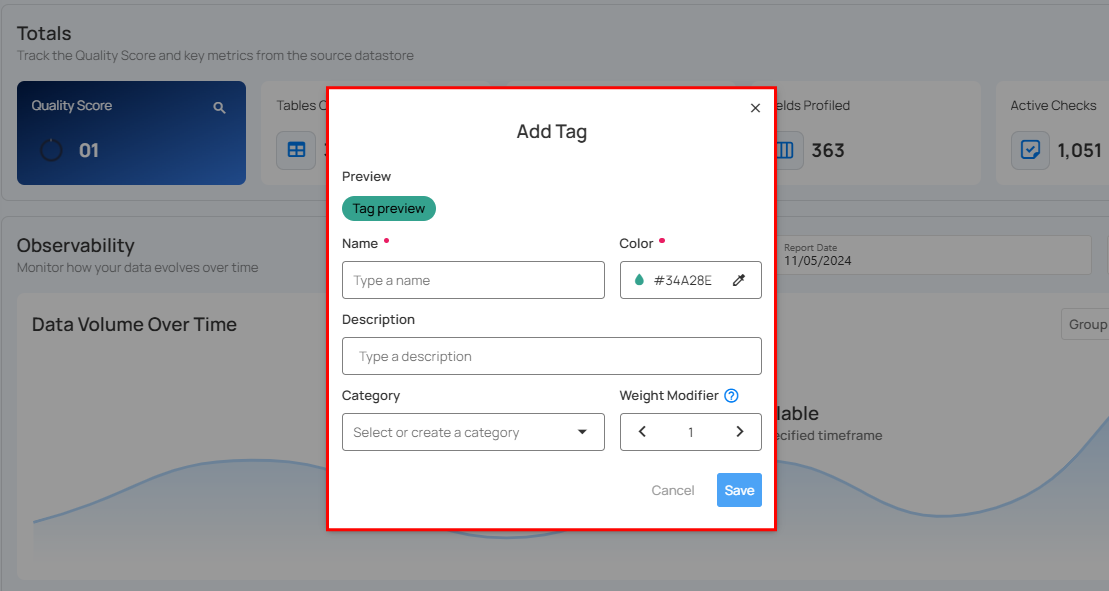Click the Tag preview chip

tap(389, 208)
